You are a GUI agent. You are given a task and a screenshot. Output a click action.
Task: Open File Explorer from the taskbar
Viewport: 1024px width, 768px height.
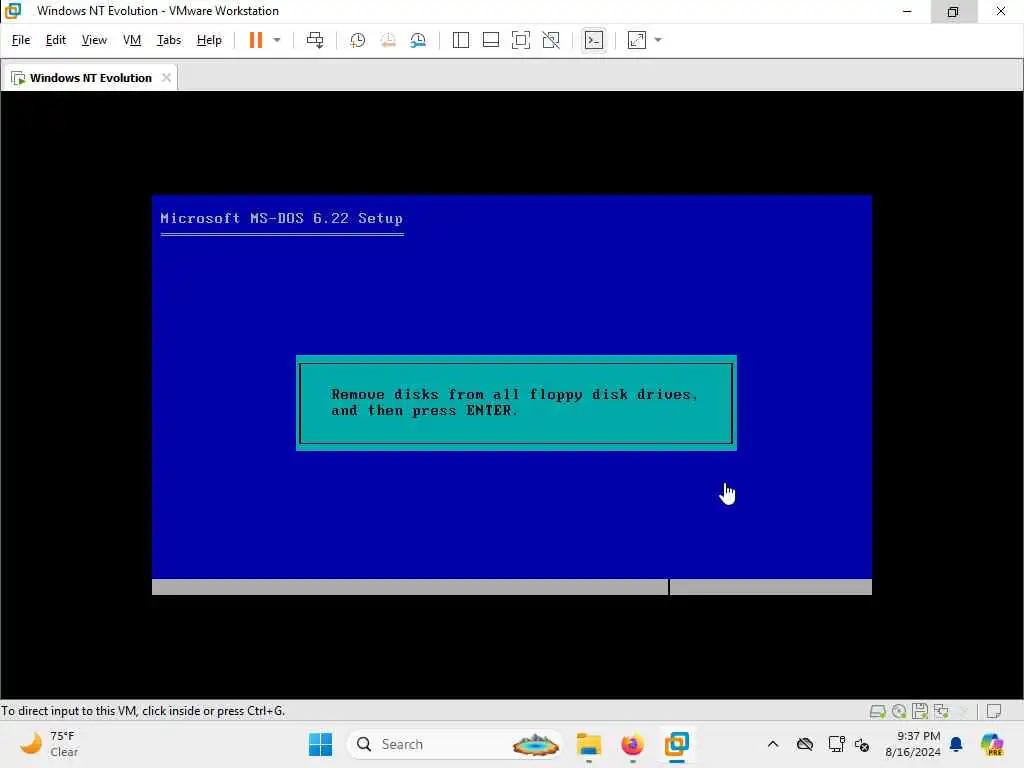[588, 744]
